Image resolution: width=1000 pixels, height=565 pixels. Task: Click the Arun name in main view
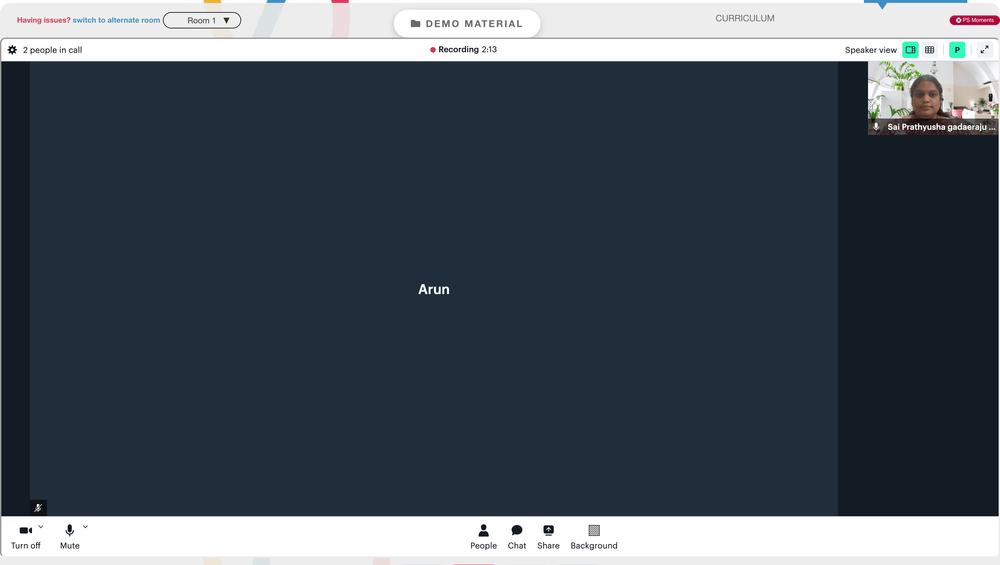(x=434, y=290)
